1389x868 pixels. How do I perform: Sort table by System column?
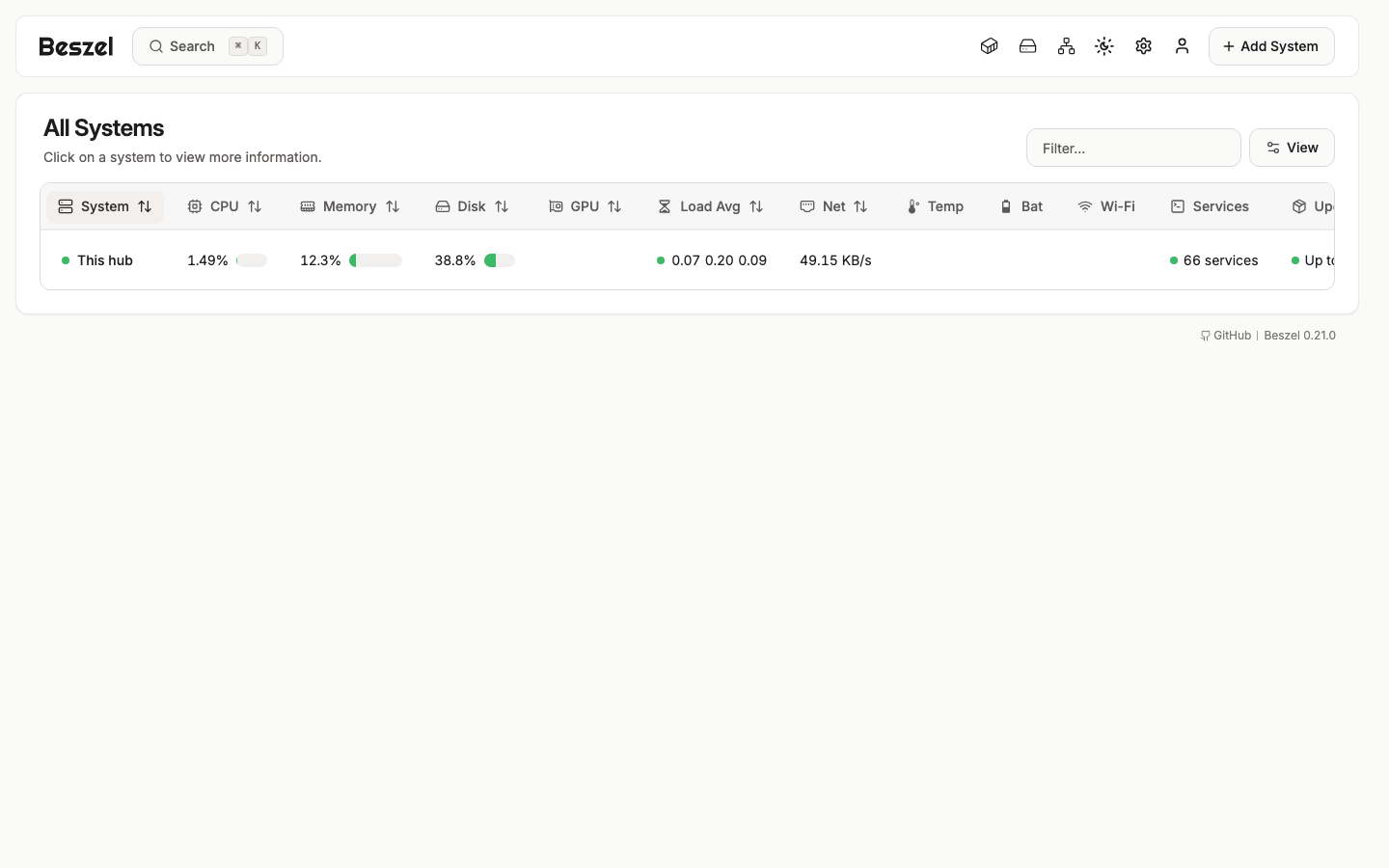pyautogui.click(x=105, y=206)
